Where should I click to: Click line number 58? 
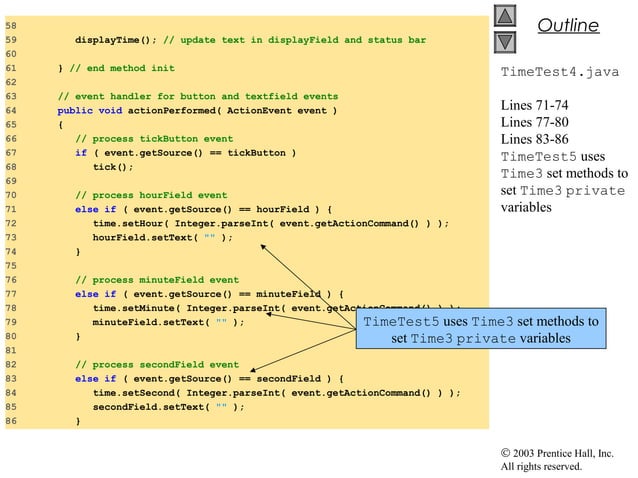click(x=11, y=26)
